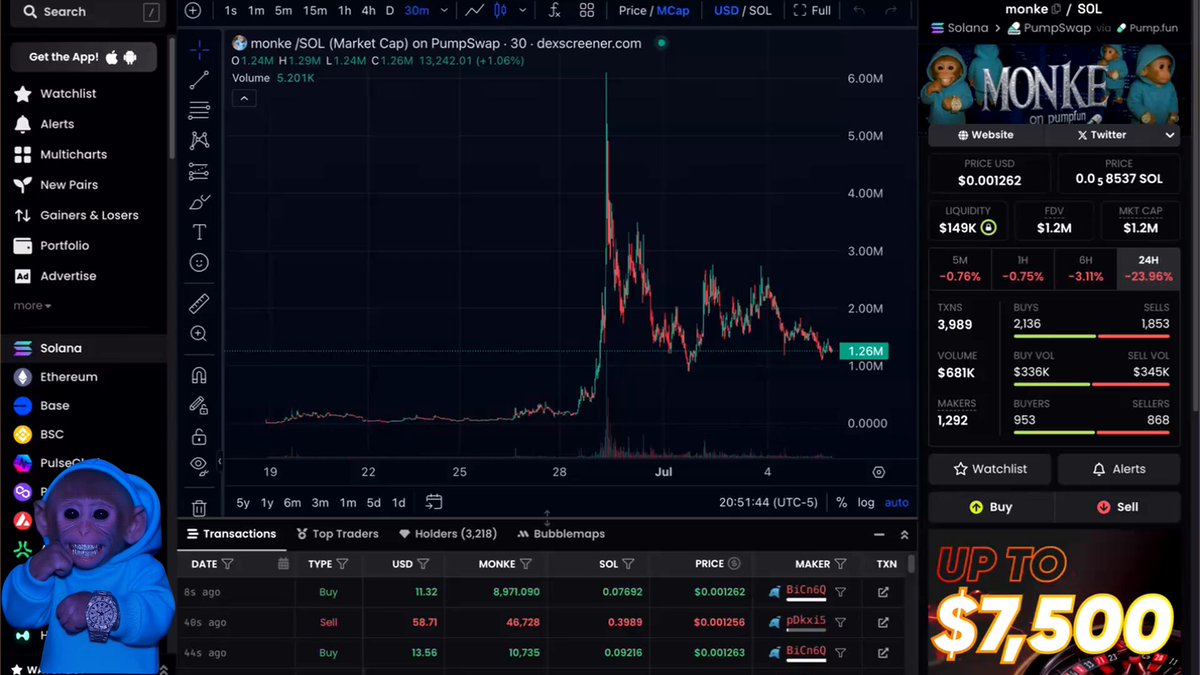Activate the zoom in tool

coord(199,334)
